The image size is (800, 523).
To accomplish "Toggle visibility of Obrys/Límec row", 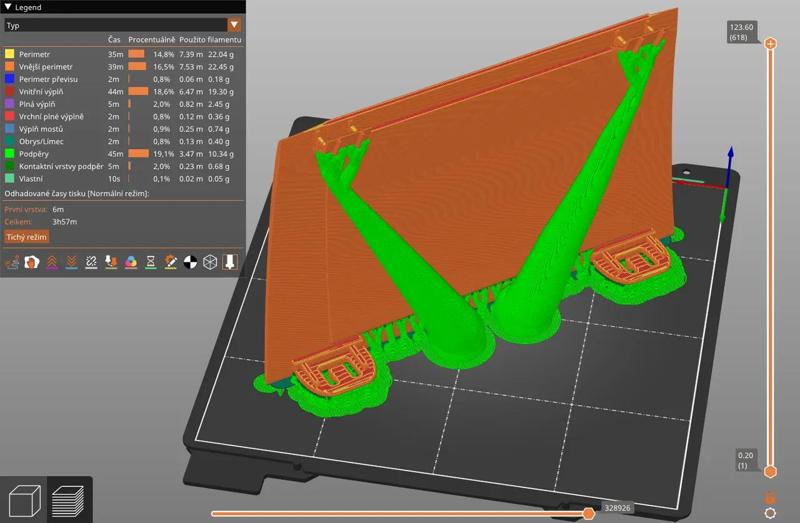I will click(x=122, y=141).
